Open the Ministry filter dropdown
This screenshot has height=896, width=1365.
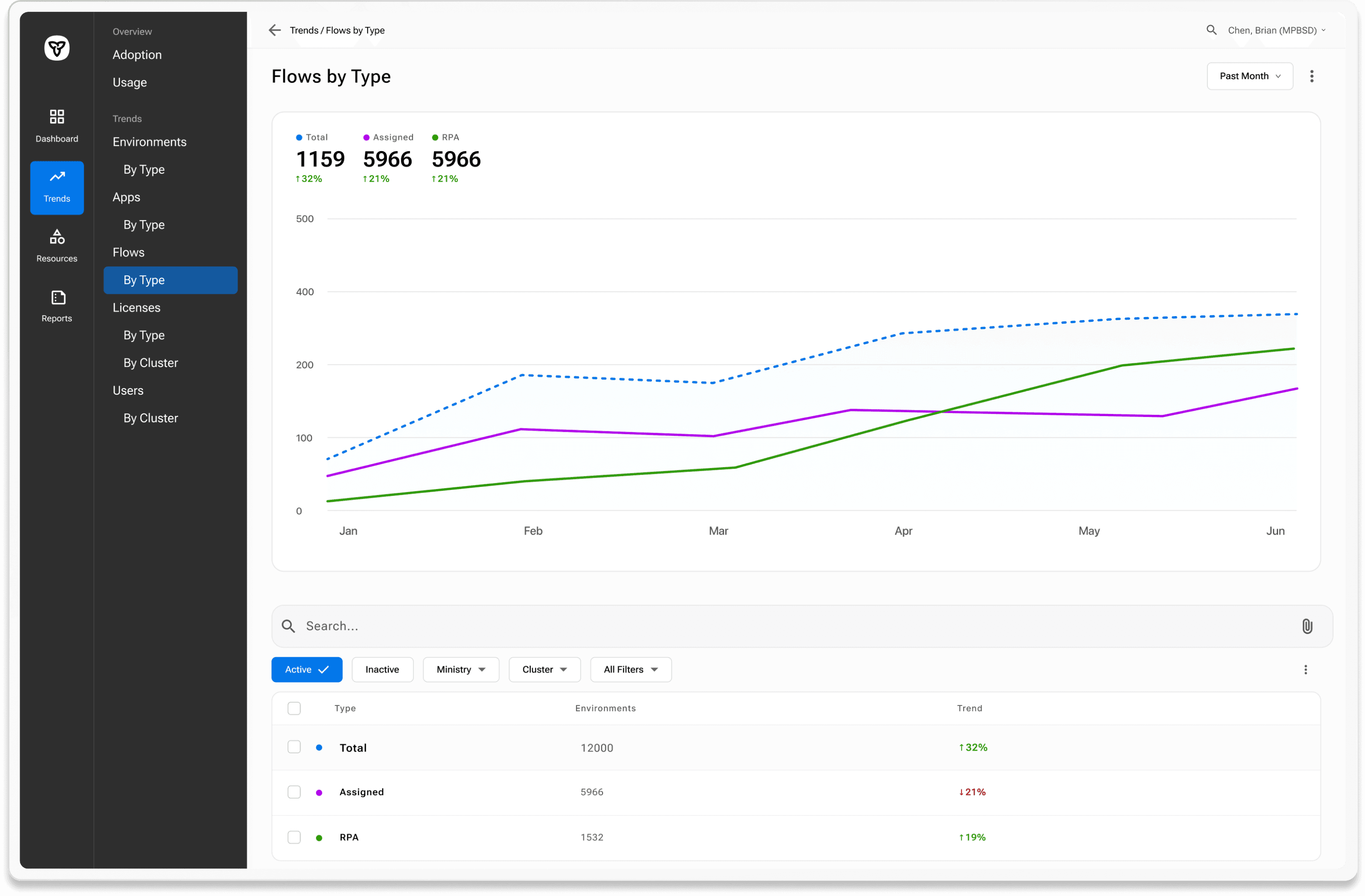coord(461,669)
